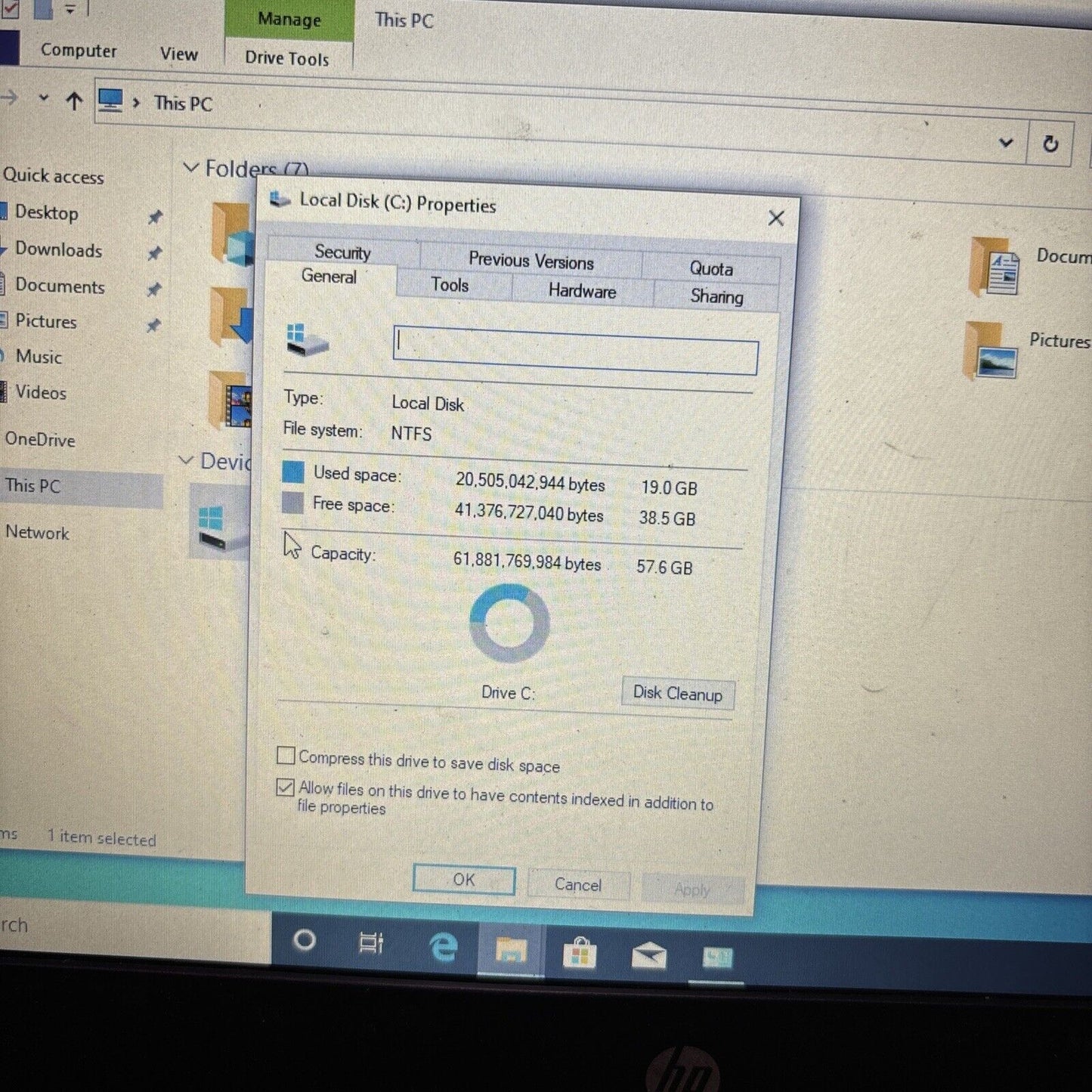Collapse the Folders (7) section
This screenshot has height=1092, width=1092.
(x=190, y=168)
